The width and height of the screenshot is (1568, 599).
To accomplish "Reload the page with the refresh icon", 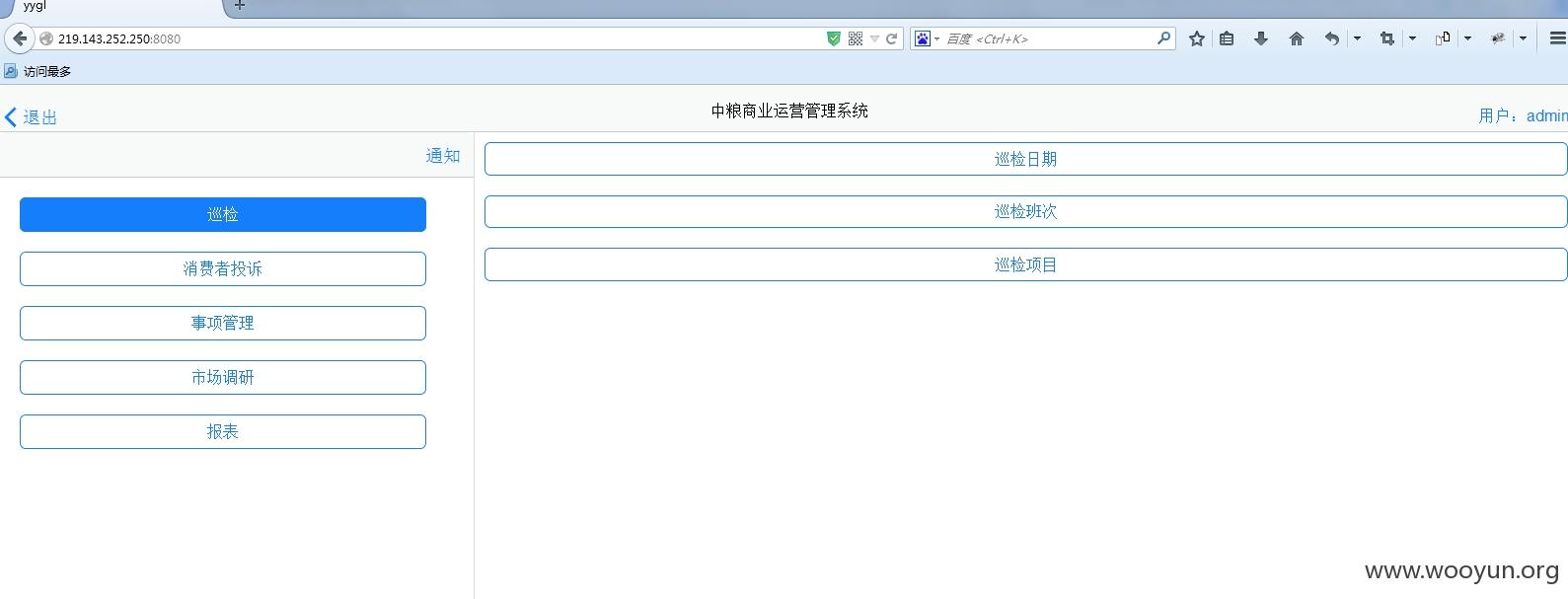I will [891, 38].
